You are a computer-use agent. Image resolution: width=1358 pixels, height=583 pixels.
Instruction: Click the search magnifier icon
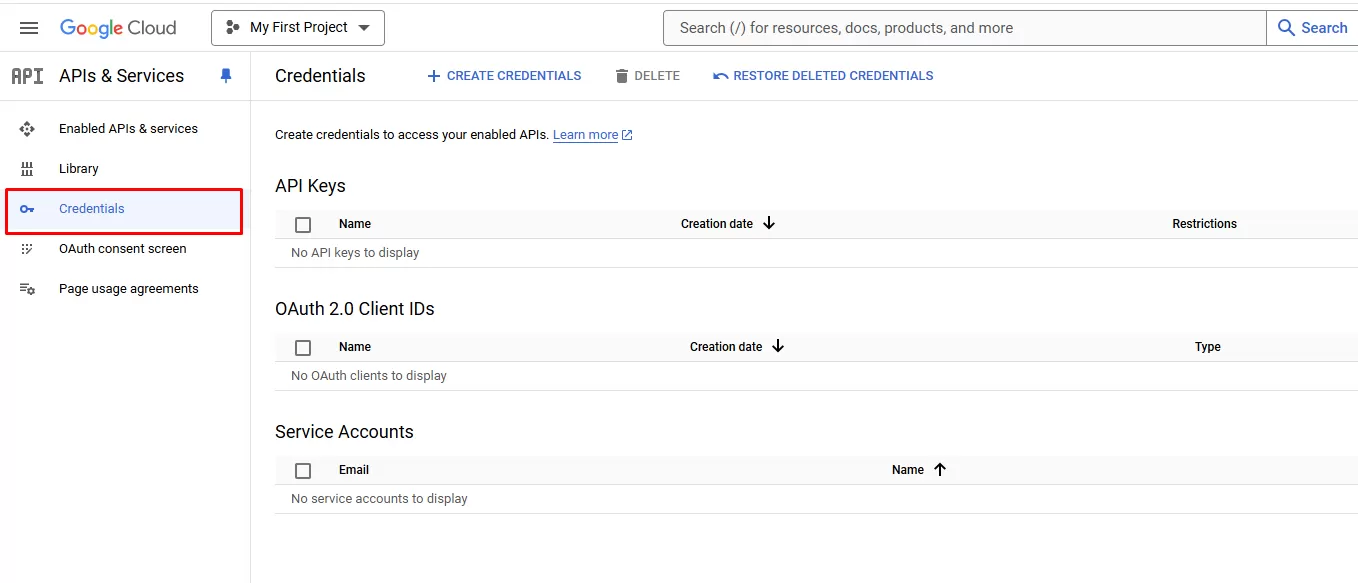[x=1287, y=28]
